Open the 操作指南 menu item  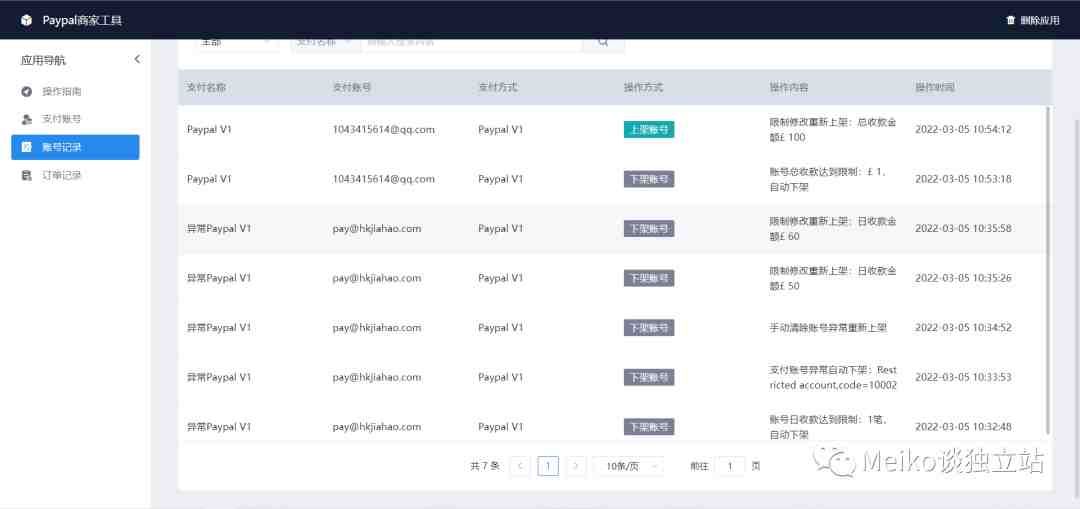coord(75,91)
